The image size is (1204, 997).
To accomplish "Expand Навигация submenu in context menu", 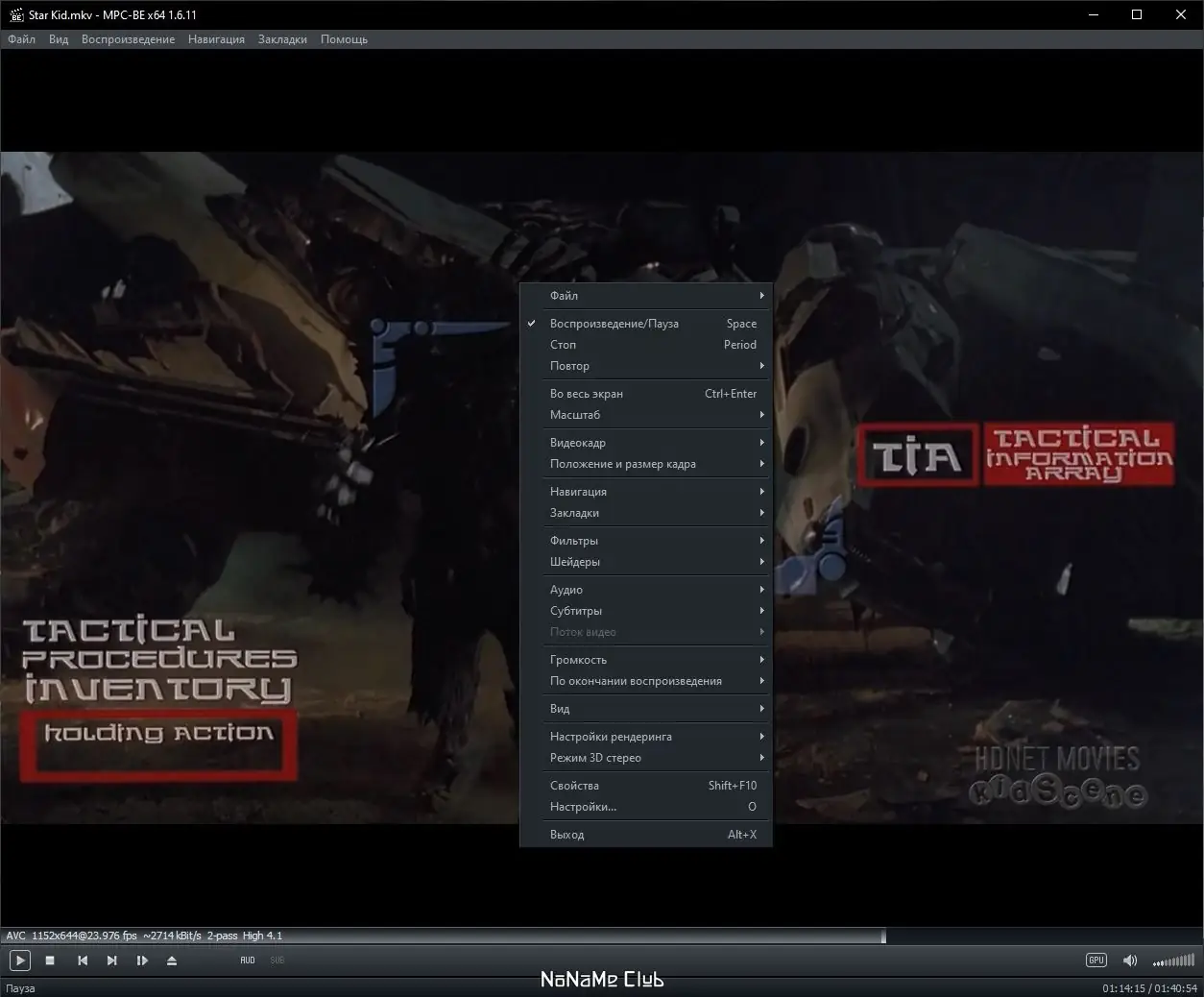I will click(646, 492).
